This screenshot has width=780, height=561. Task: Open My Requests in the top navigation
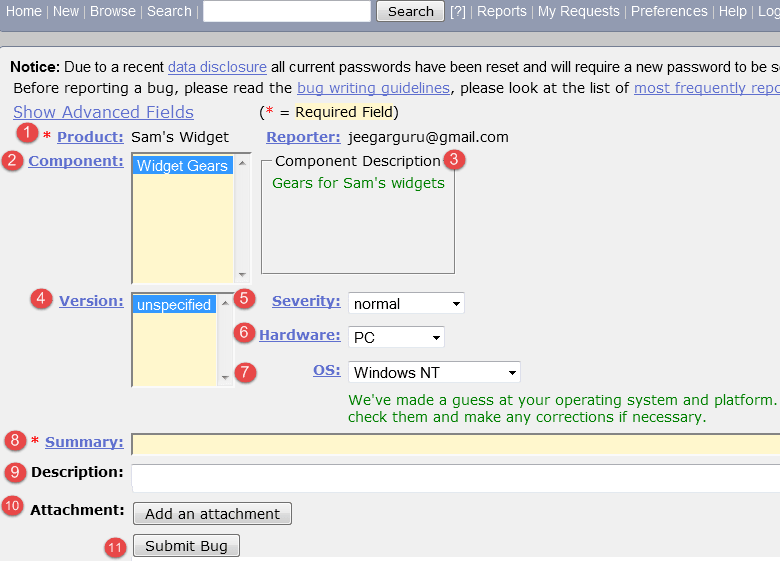578,11
